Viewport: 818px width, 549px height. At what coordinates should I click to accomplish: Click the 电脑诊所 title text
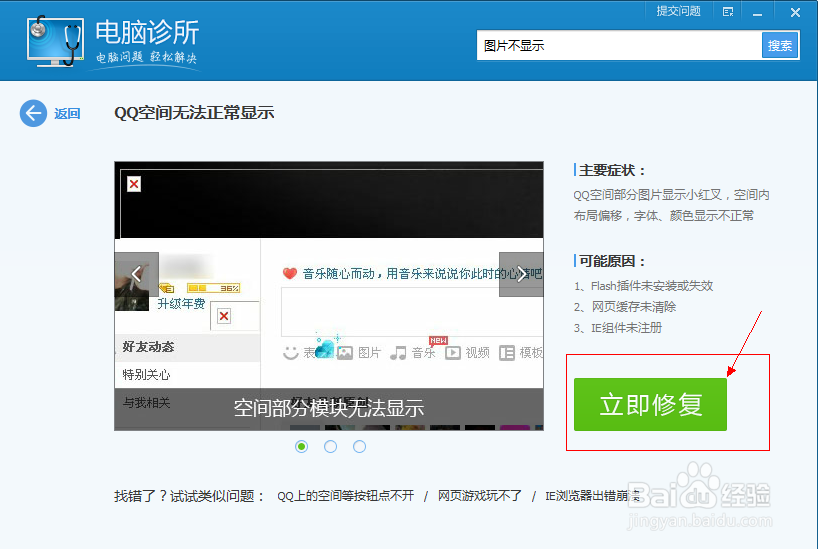click(x=147, y=32)
